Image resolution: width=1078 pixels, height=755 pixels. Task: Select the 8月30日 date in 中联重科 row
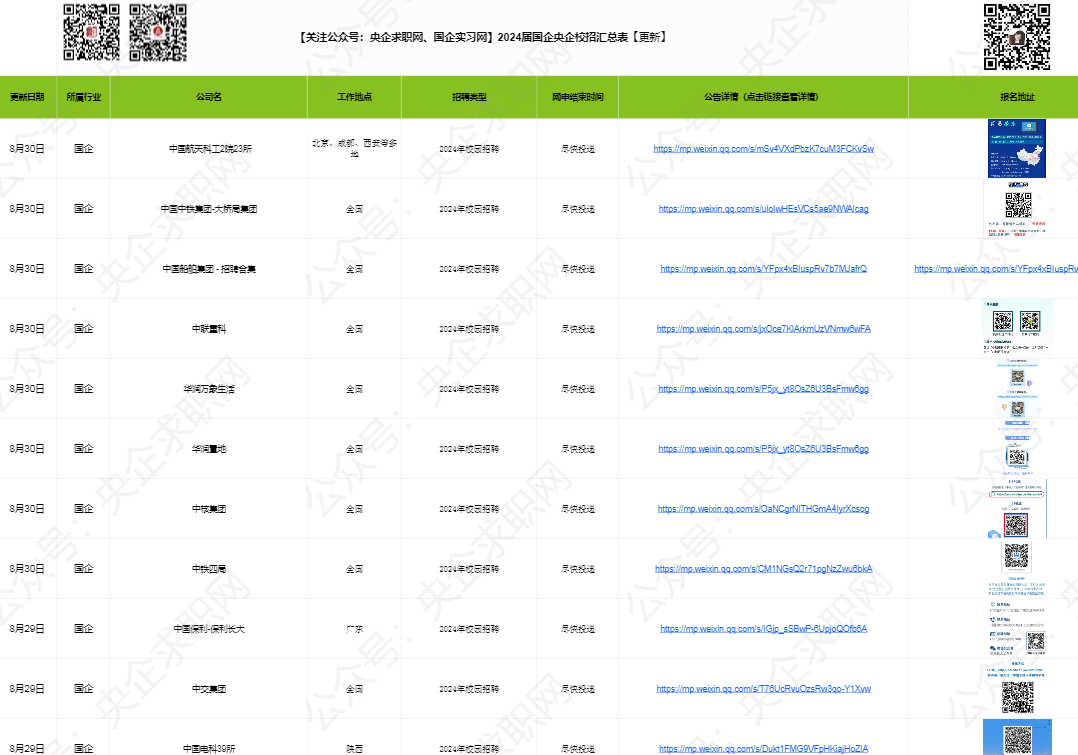coord(28,329)
